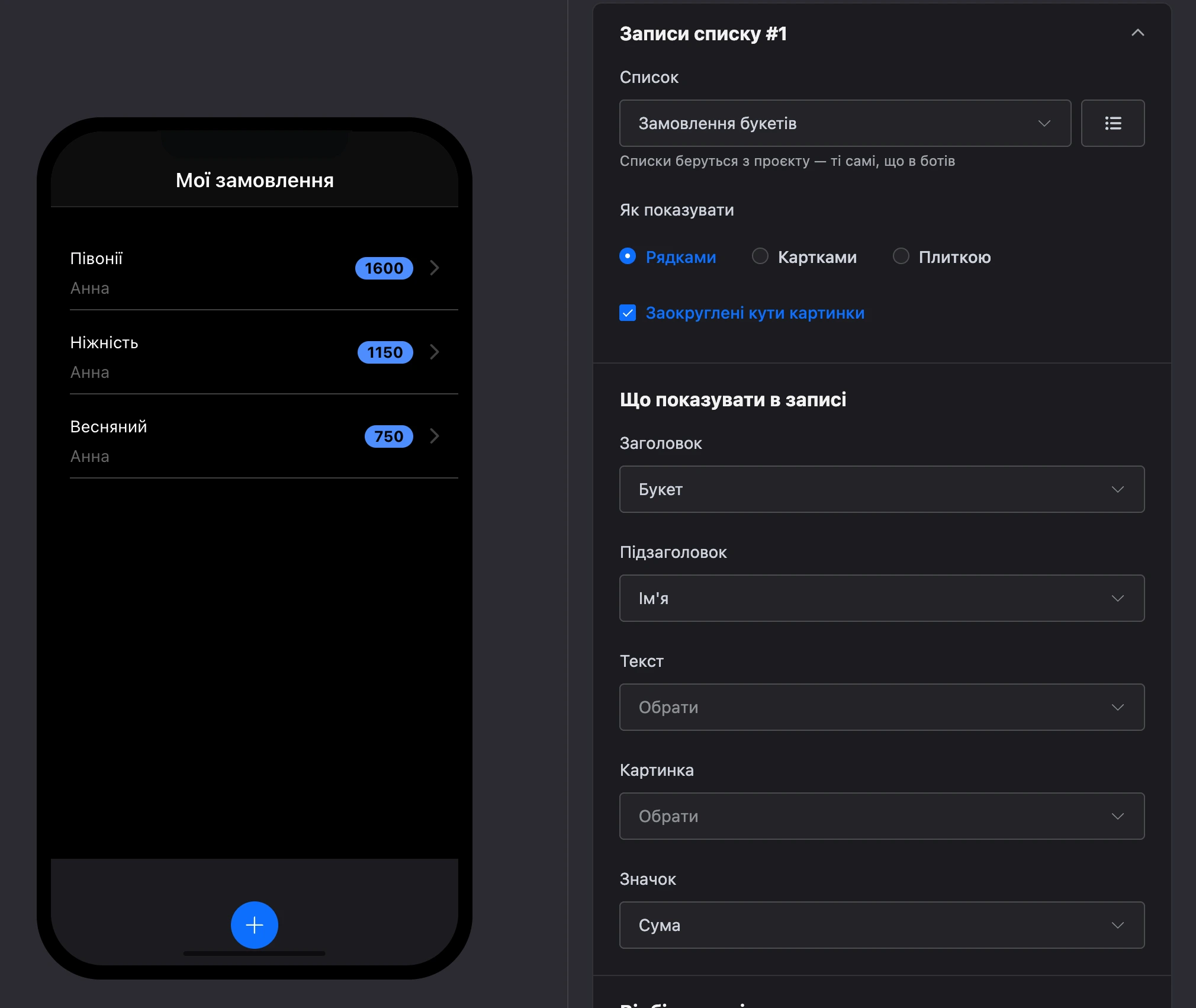
Task: Uncheck Заокруглені кути картинки checkbox
Action: (x=628, y=313)
